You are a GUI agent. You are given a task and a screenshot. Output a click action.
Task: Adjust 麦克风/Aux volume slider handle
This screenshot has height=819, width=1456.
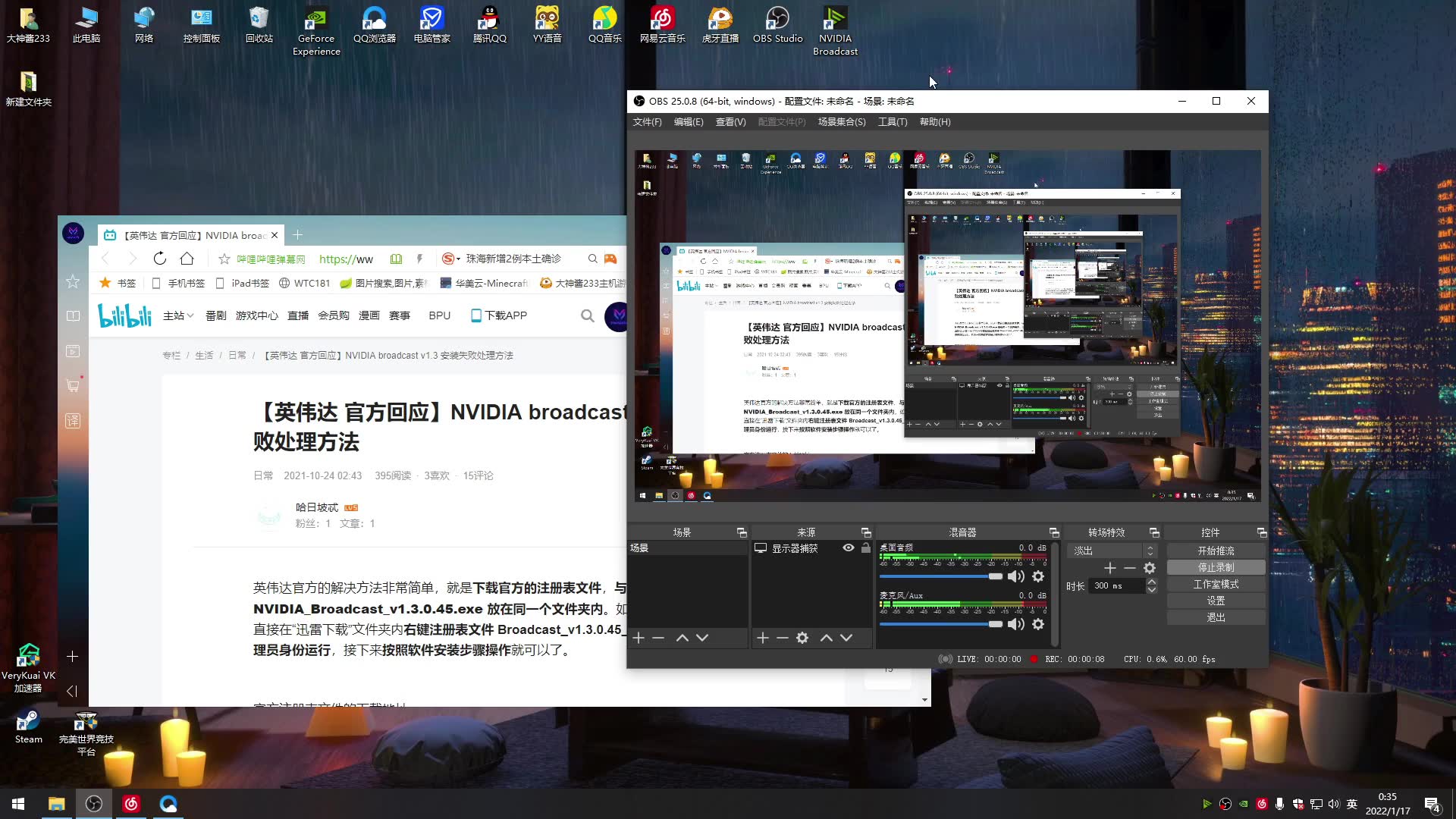click(996, 624)
